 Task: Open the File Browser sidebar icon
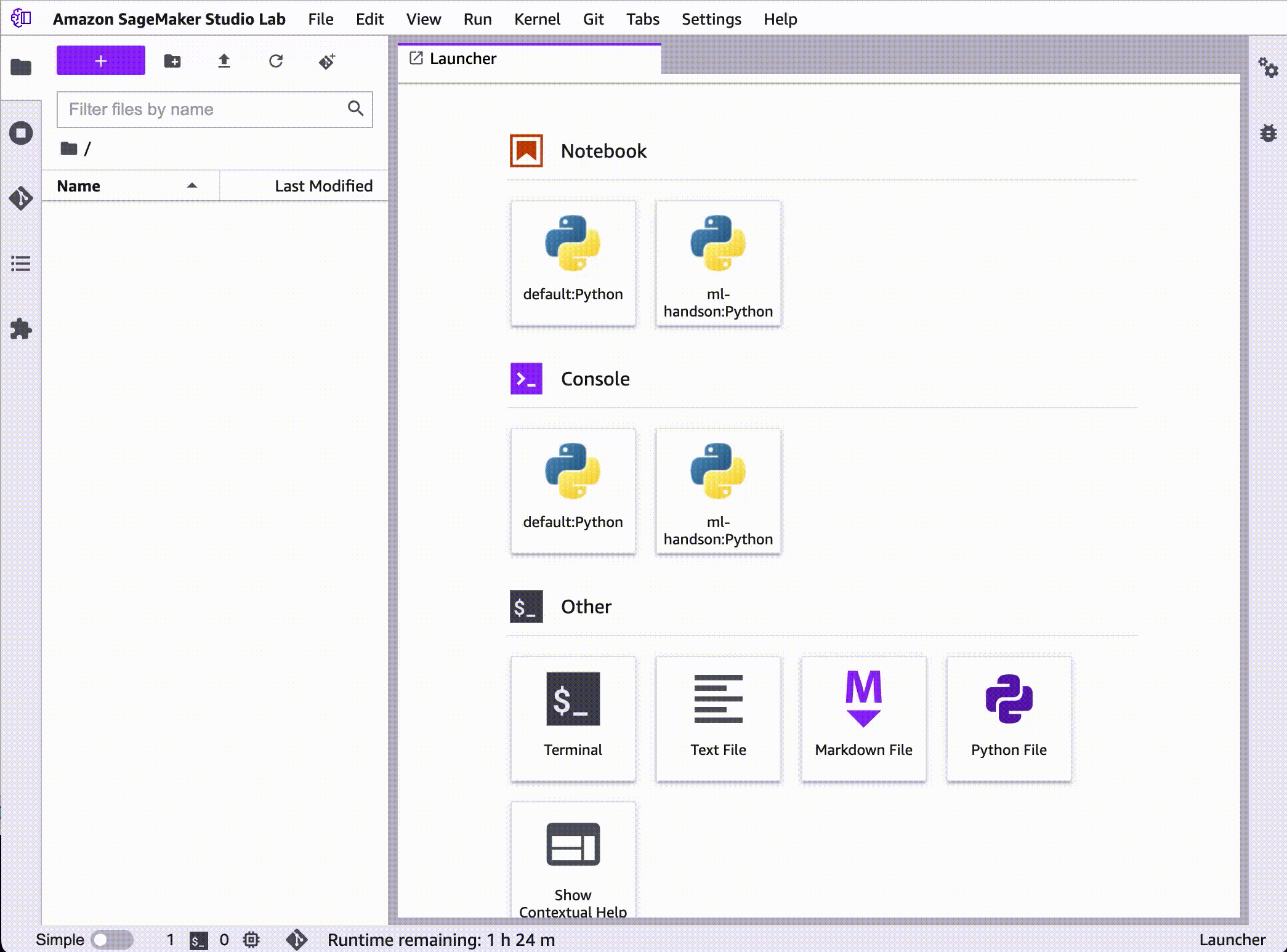tap(21, 67)
